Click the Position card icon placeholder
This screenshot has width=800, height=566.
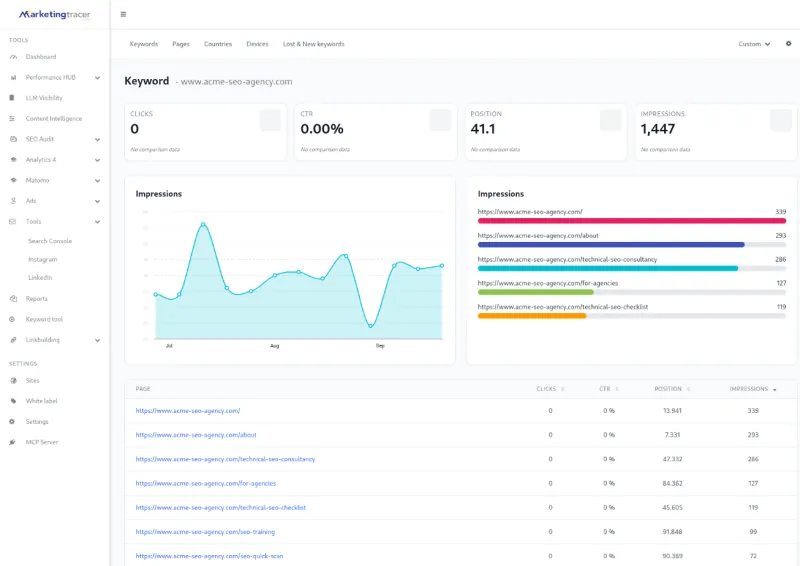coord(610,120)
